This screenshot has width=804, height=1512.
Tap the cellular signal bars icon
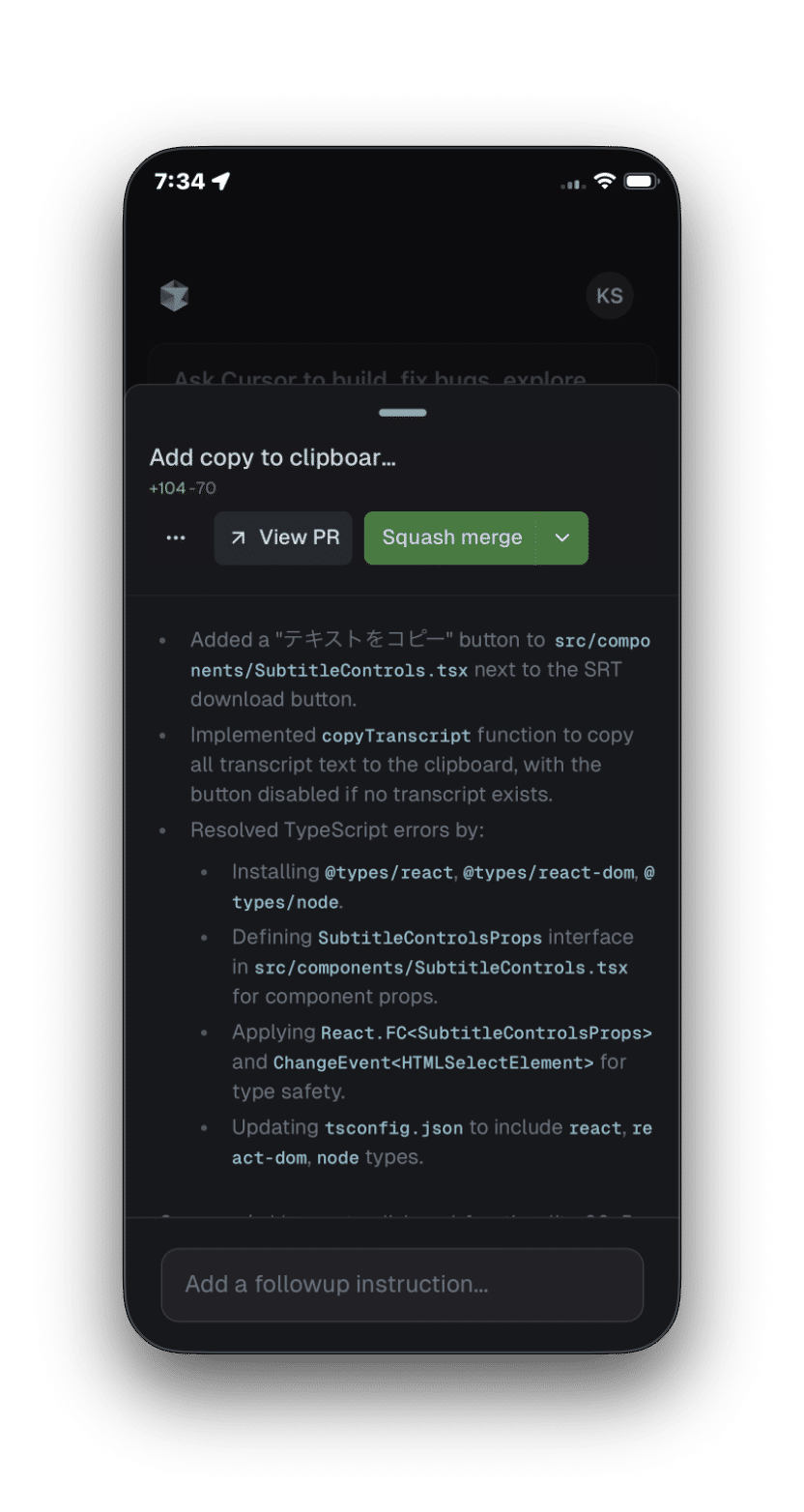pyautogui.click(x=573, y=184)
